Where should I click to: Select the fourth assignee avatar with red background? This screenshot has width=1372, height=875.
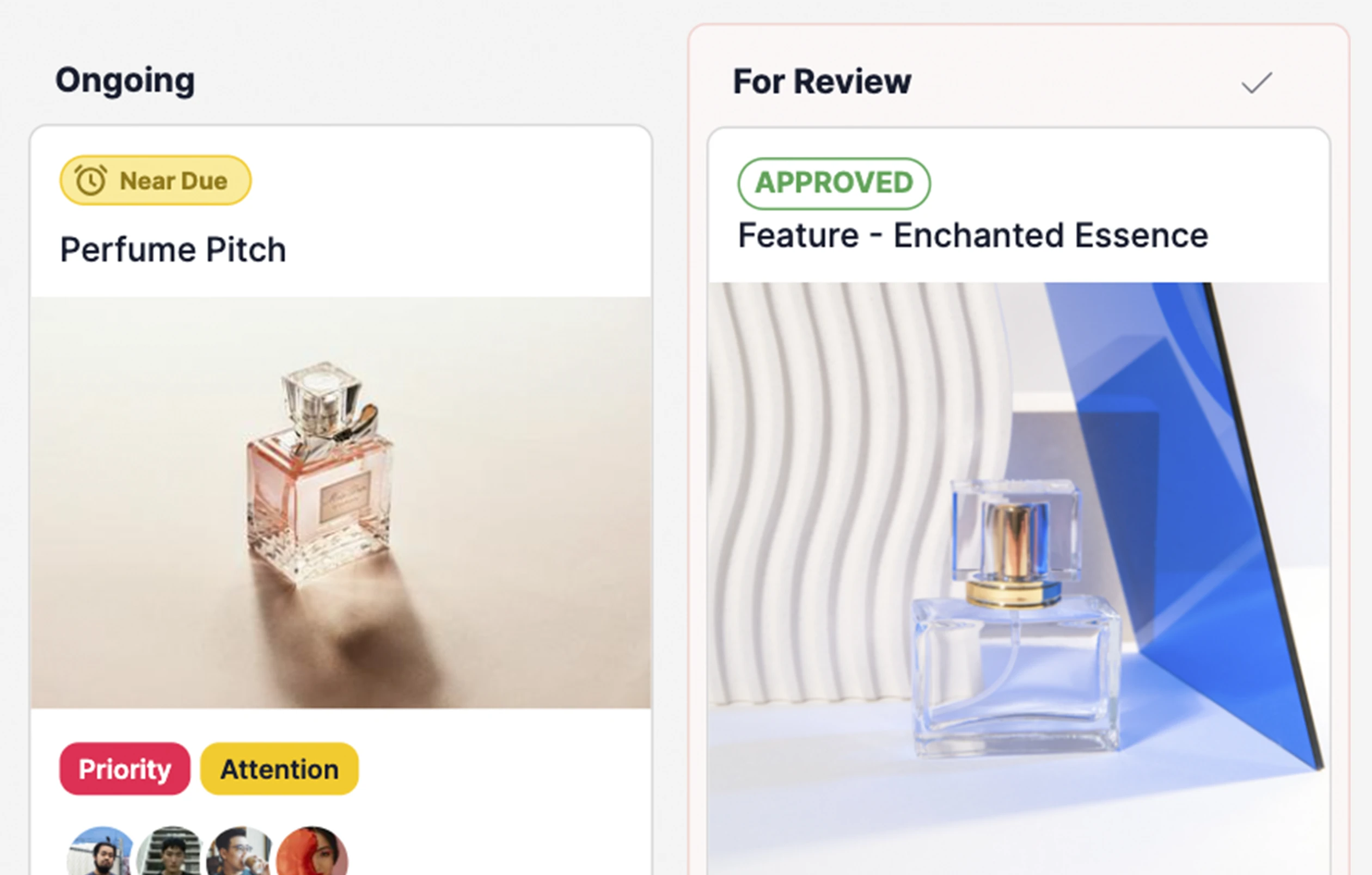[311, 851]
